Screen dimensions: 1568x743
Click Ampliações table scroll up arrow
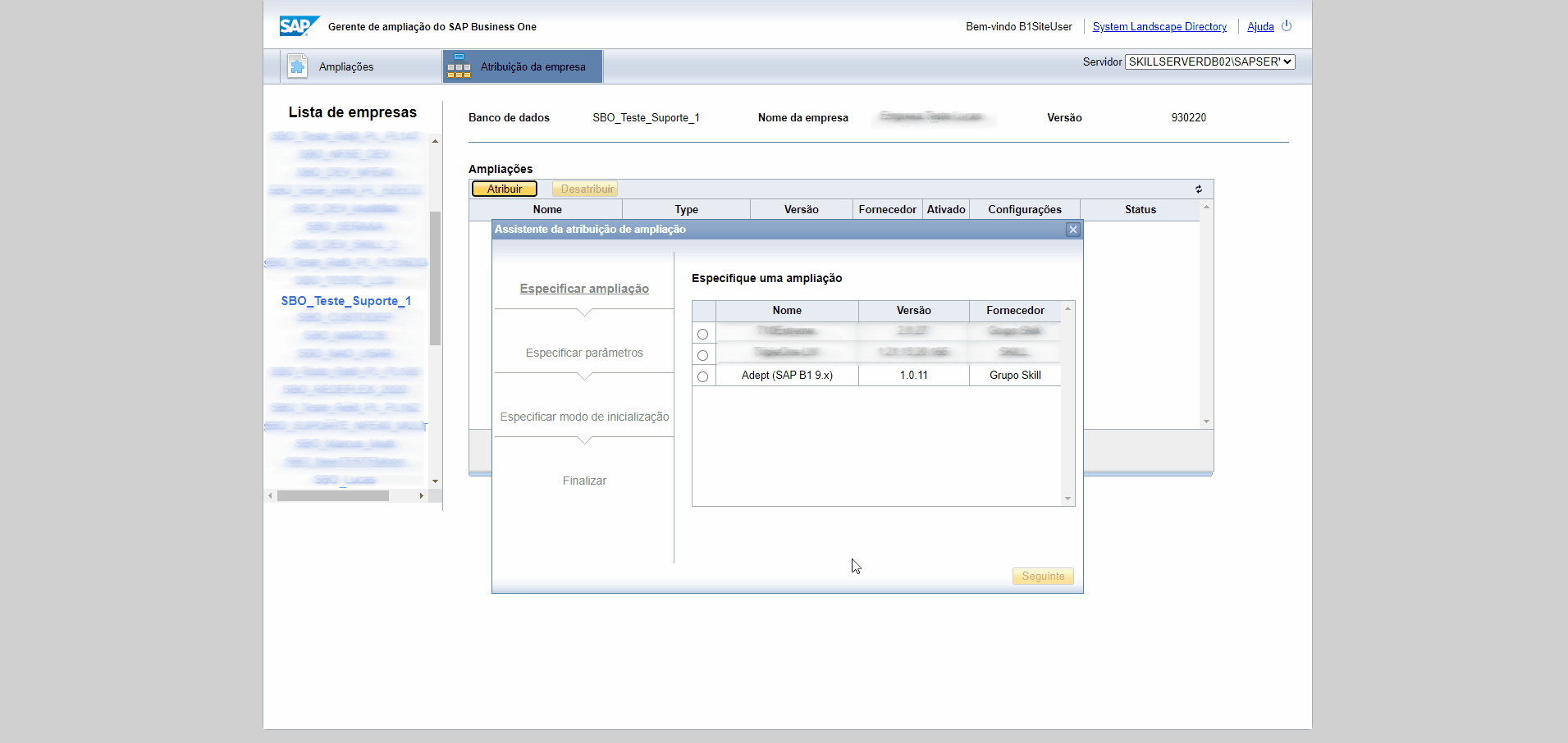coord(1206,207)
